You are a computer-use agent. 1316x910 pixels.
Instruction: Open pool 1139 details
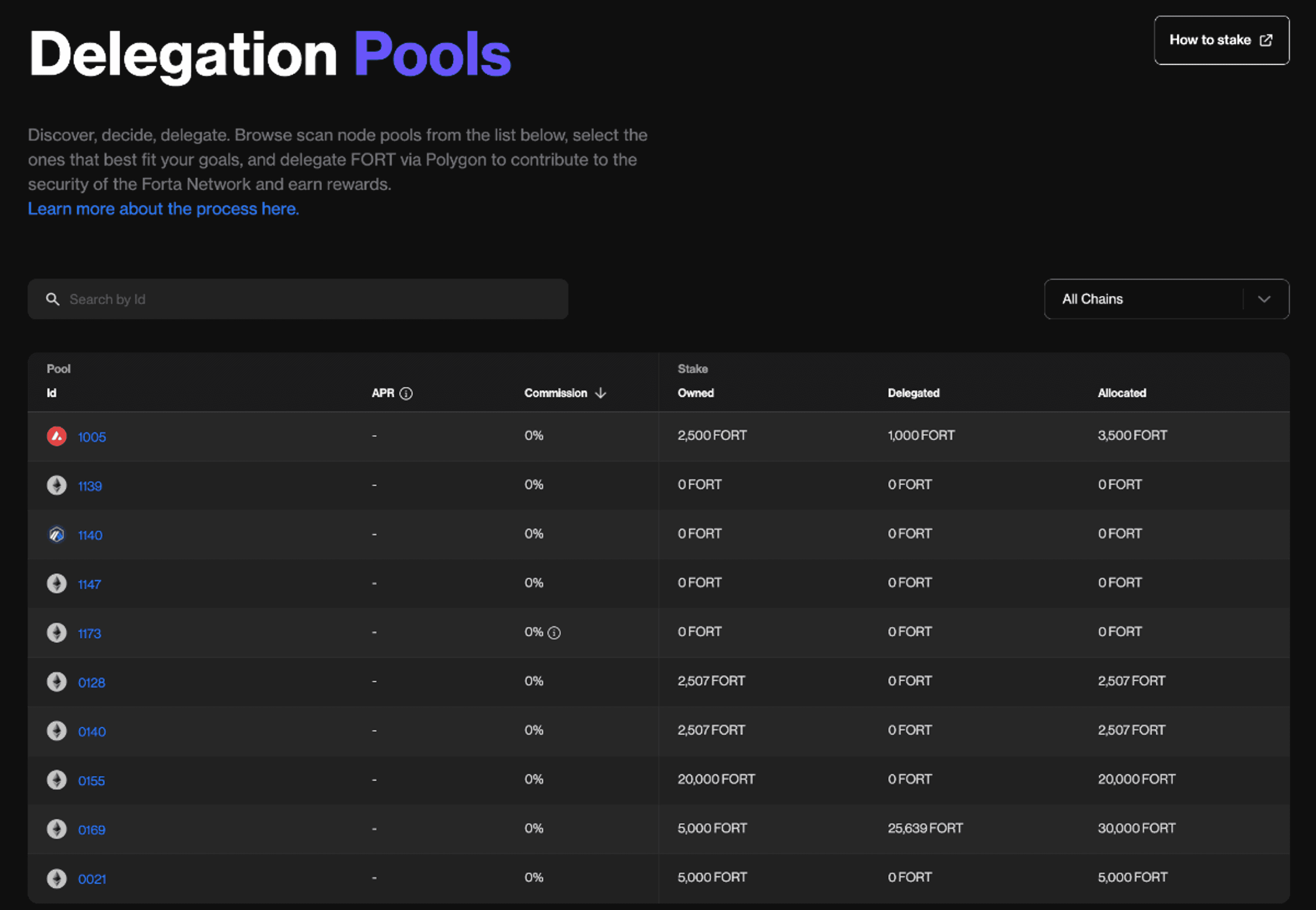[x=89, y=486]
